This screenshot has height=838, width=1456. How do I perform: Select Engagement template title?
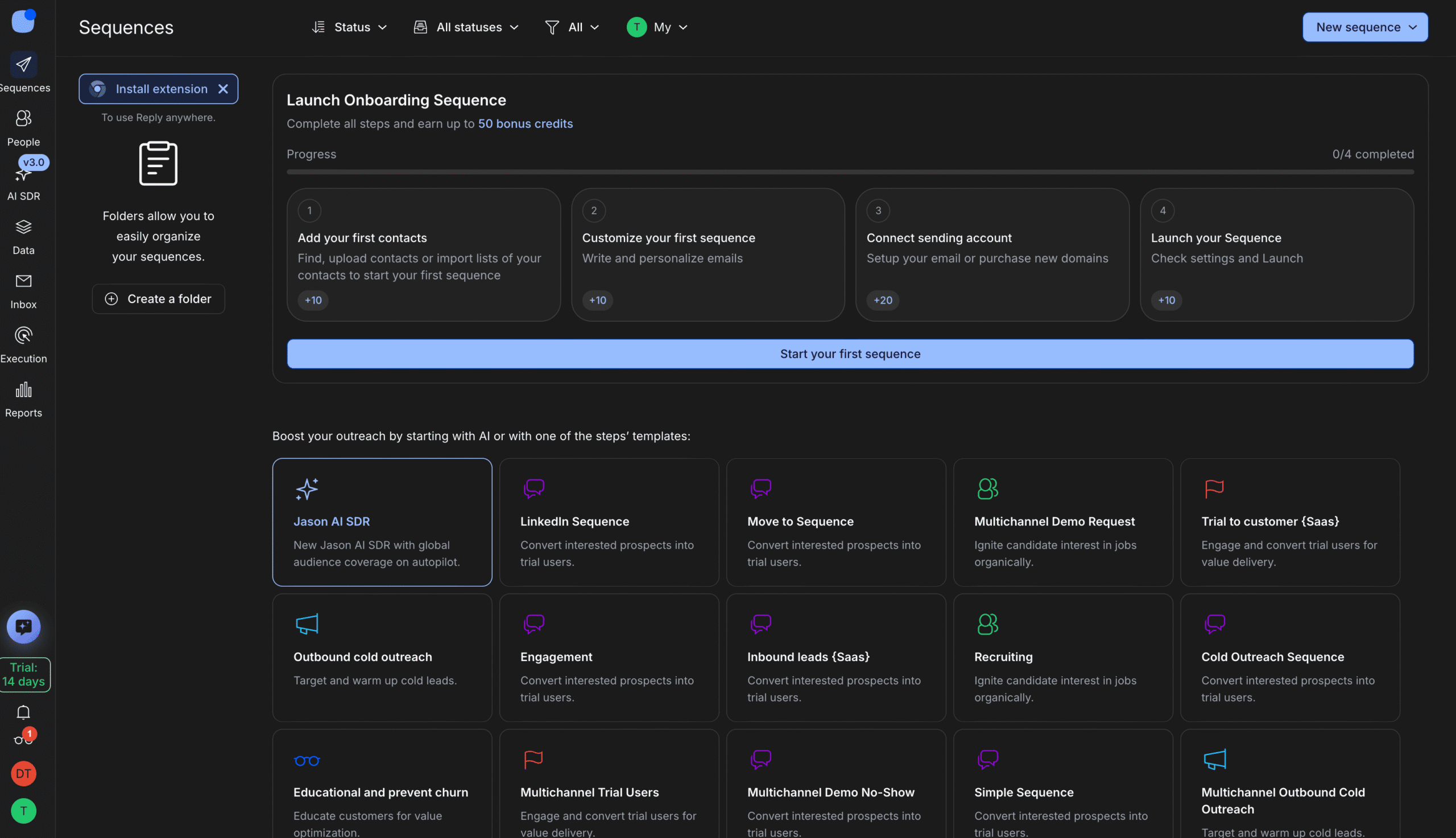coord(556,657)
